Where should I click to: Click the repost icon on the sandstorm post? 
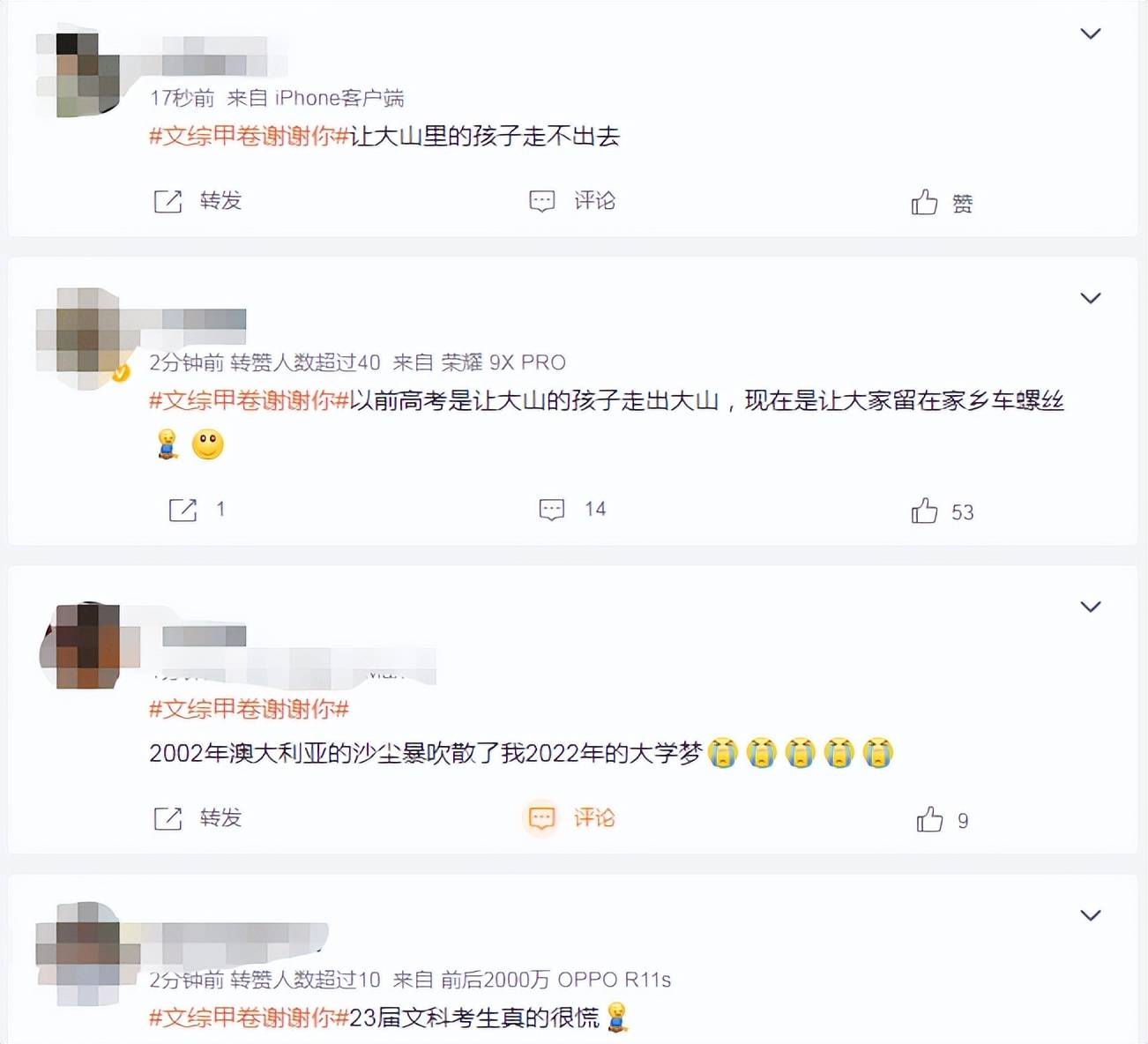pyautogui.click(x=168, y=818)
